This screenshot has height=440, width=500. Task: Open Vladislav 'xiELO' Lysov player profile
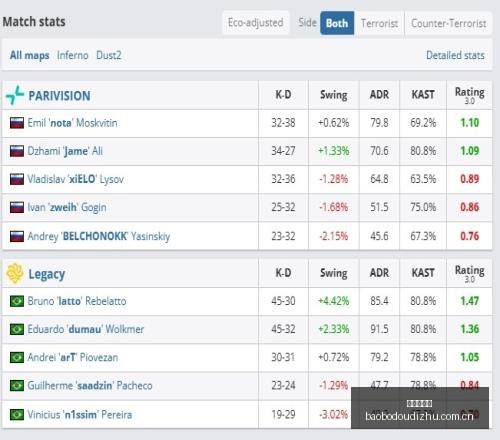point(76,179)
